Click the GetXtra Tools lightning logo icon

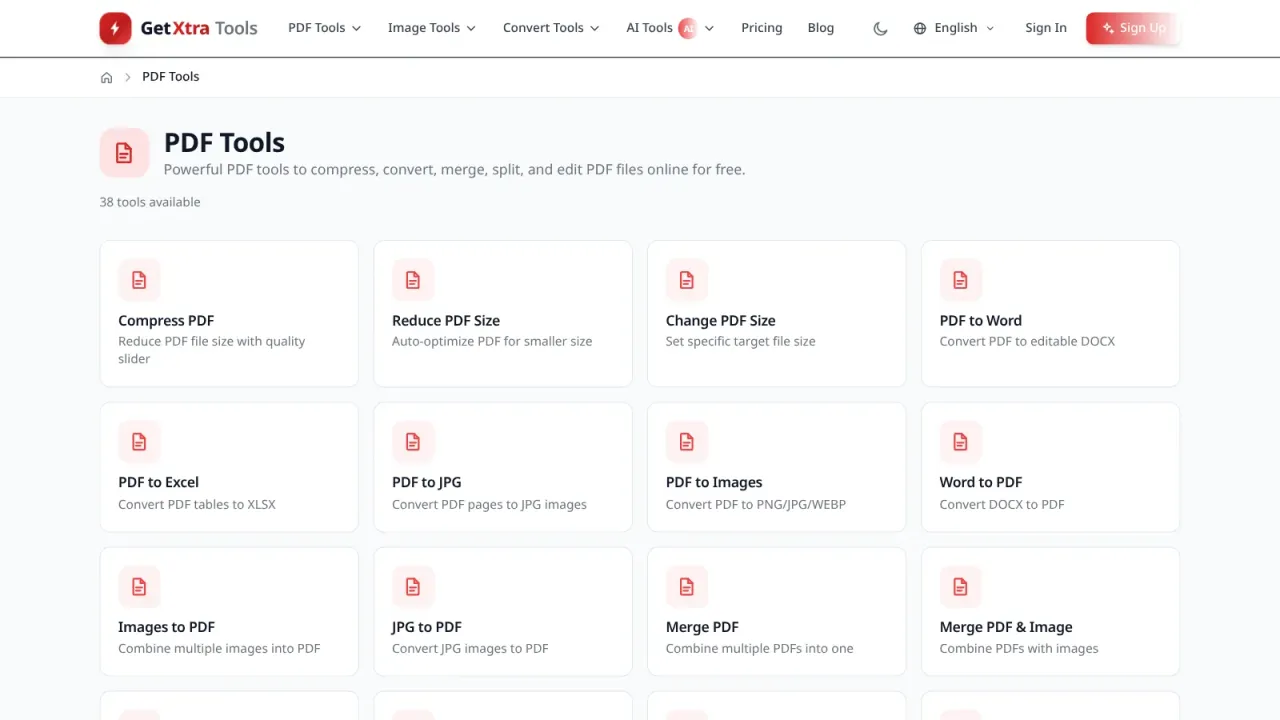pos(115,28)
